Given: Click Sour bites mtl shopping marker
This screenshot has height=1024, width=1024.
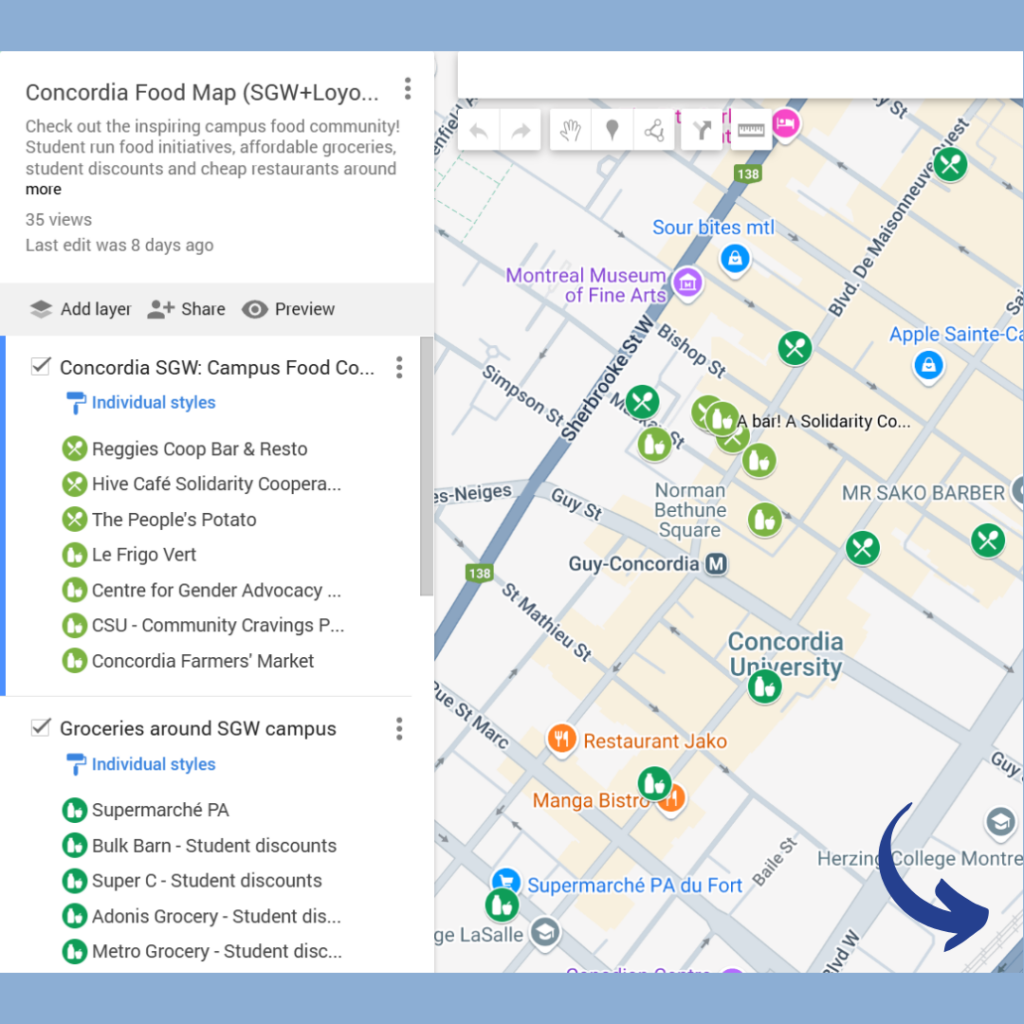Looking at the screenshot, I should pyautogui.click(x=735, y=259).
